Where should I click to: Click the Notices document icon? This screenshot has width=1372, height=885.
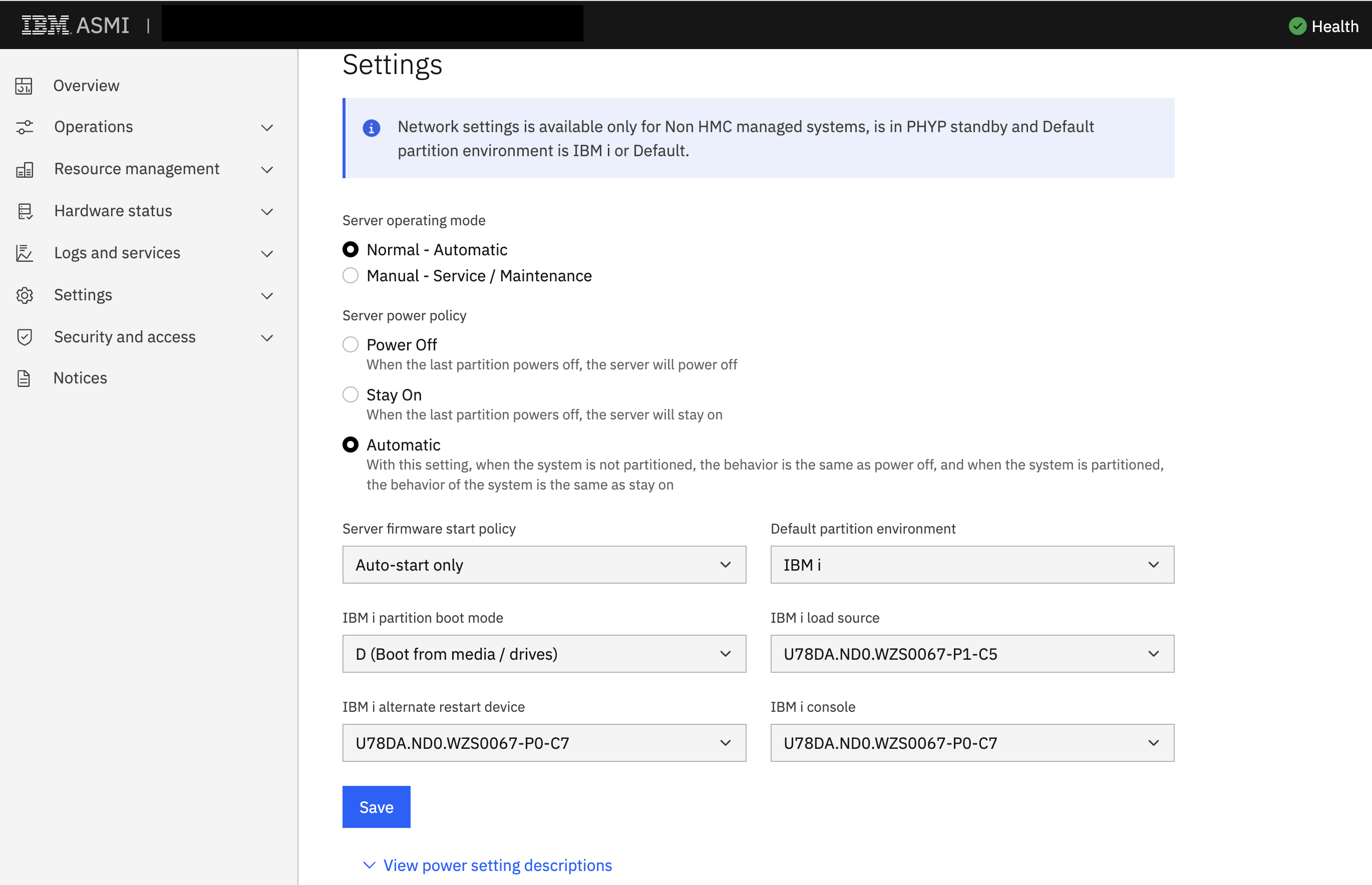24,379
